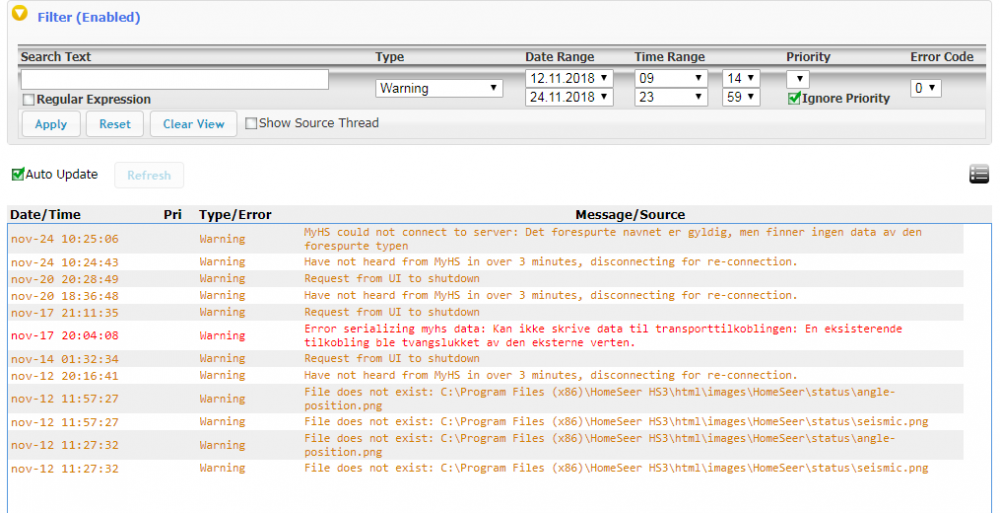Image resolution: width=1000 pixels, height=513 pixels.
Task: Click the Reset button
Action: pos(114,124)
